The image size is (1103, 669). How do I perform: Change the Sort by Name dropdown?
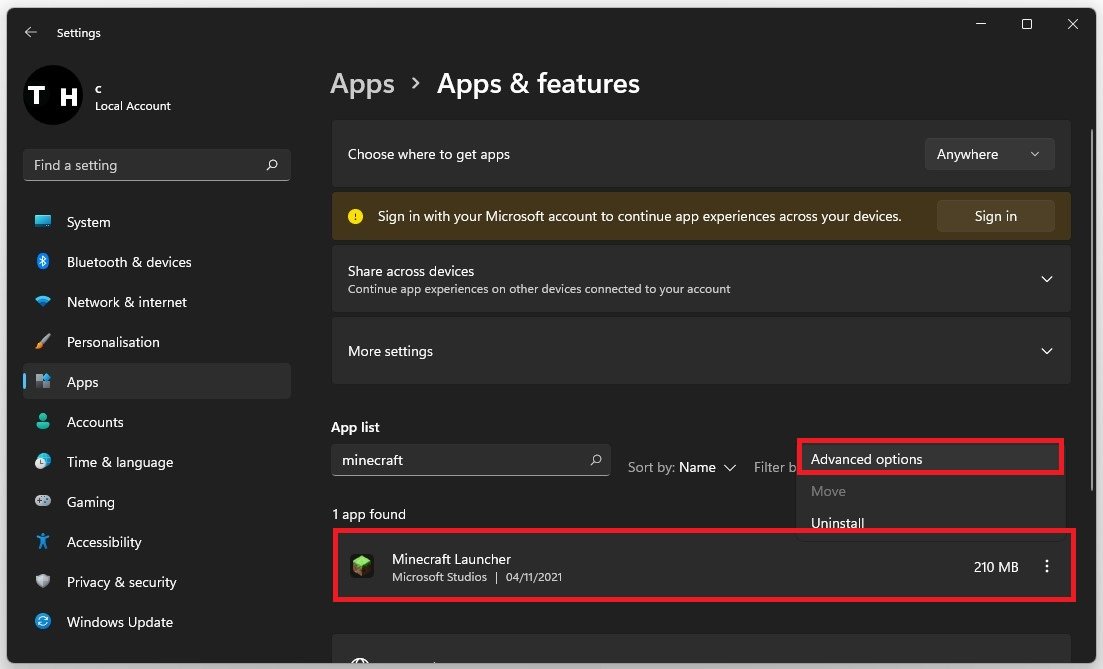tap(696, 467)
